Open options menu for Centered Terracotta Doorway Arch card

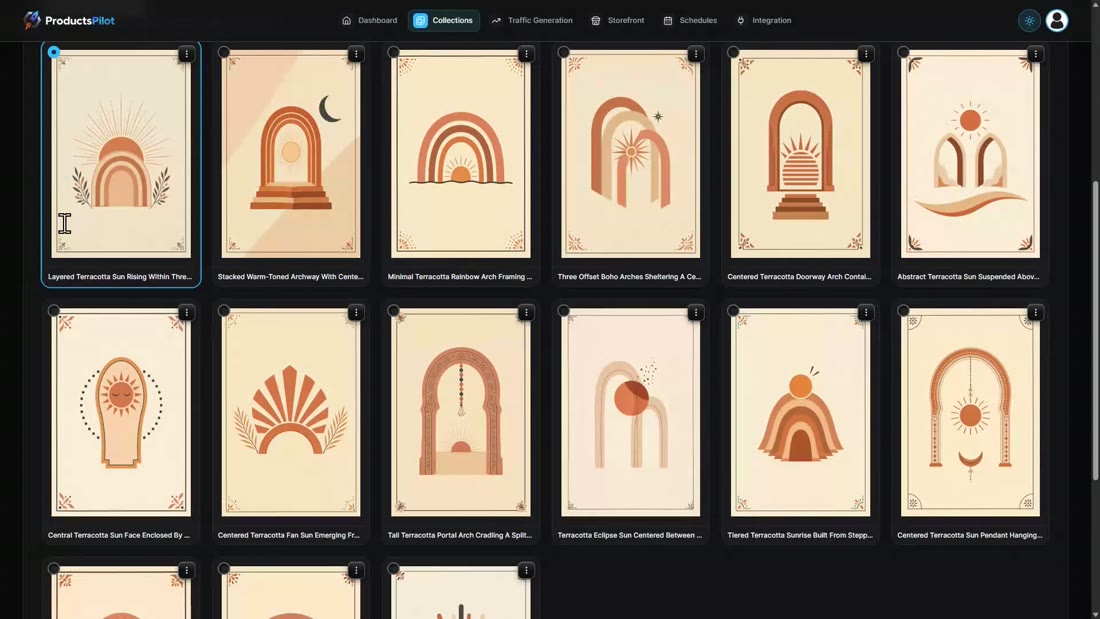coord(866,54)
